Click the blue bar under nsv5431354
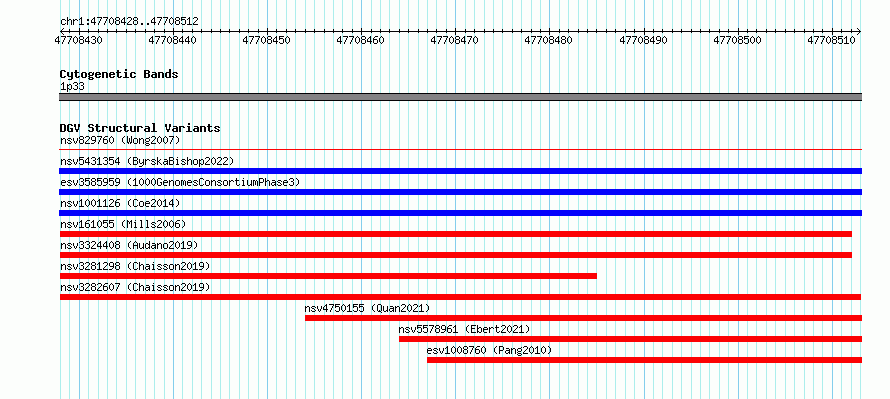 pos(461,171)
